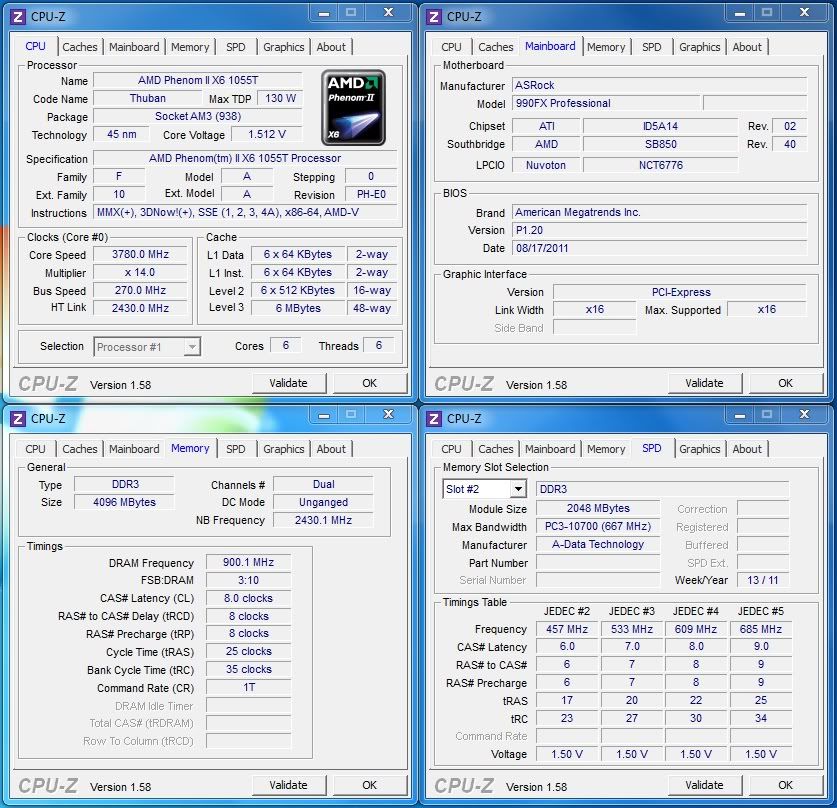Select Memory tab in the Mainboard tab window

click(606, 47)
